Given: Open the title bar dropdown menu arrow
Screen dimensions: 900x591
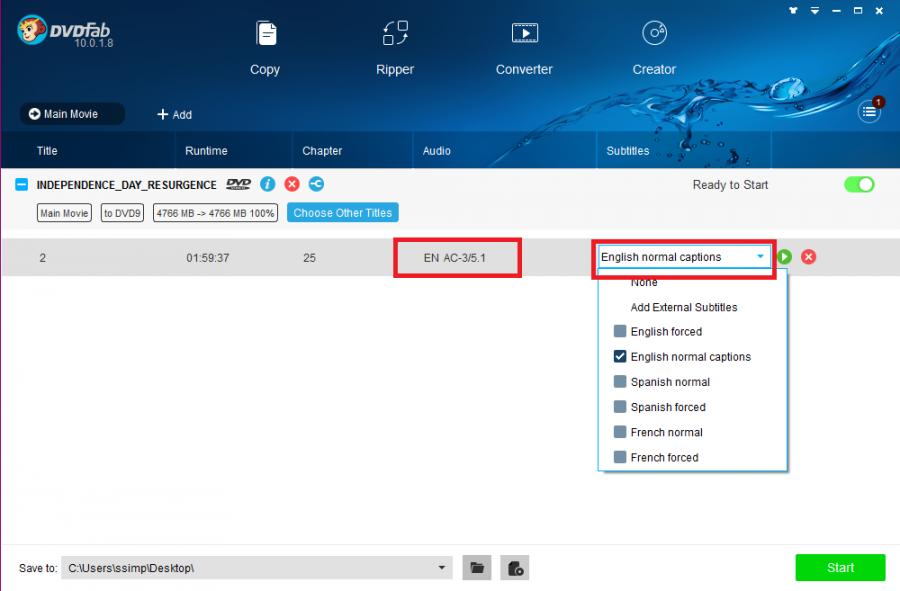Looking at the screenshot, I should 814,10.
